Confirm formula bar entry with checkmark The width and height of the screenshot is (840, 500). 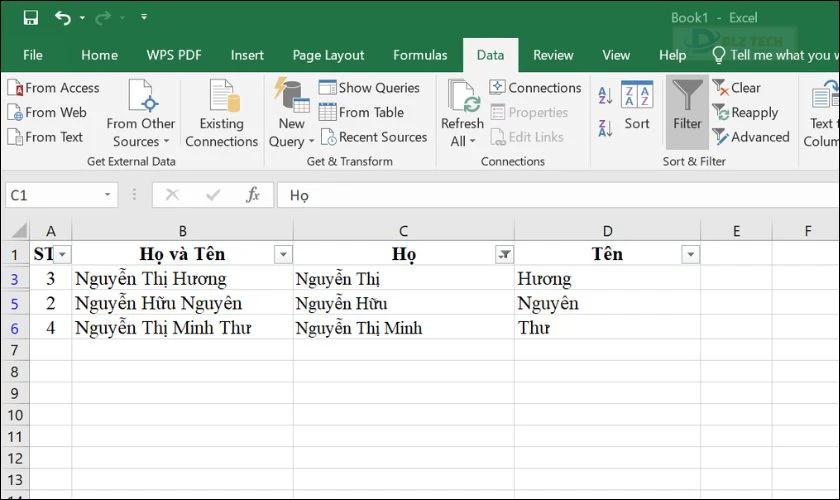(213, 195)
